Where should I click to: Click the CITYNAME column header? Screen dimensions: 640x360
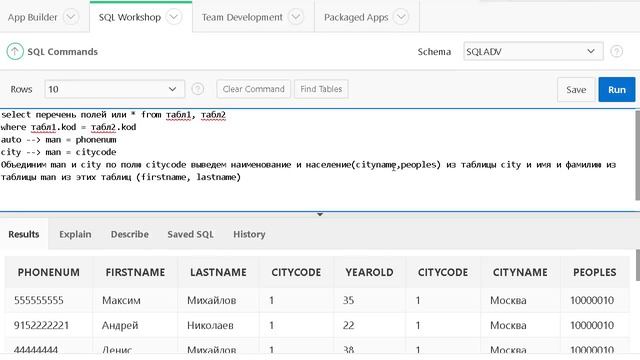click(520, 272)
